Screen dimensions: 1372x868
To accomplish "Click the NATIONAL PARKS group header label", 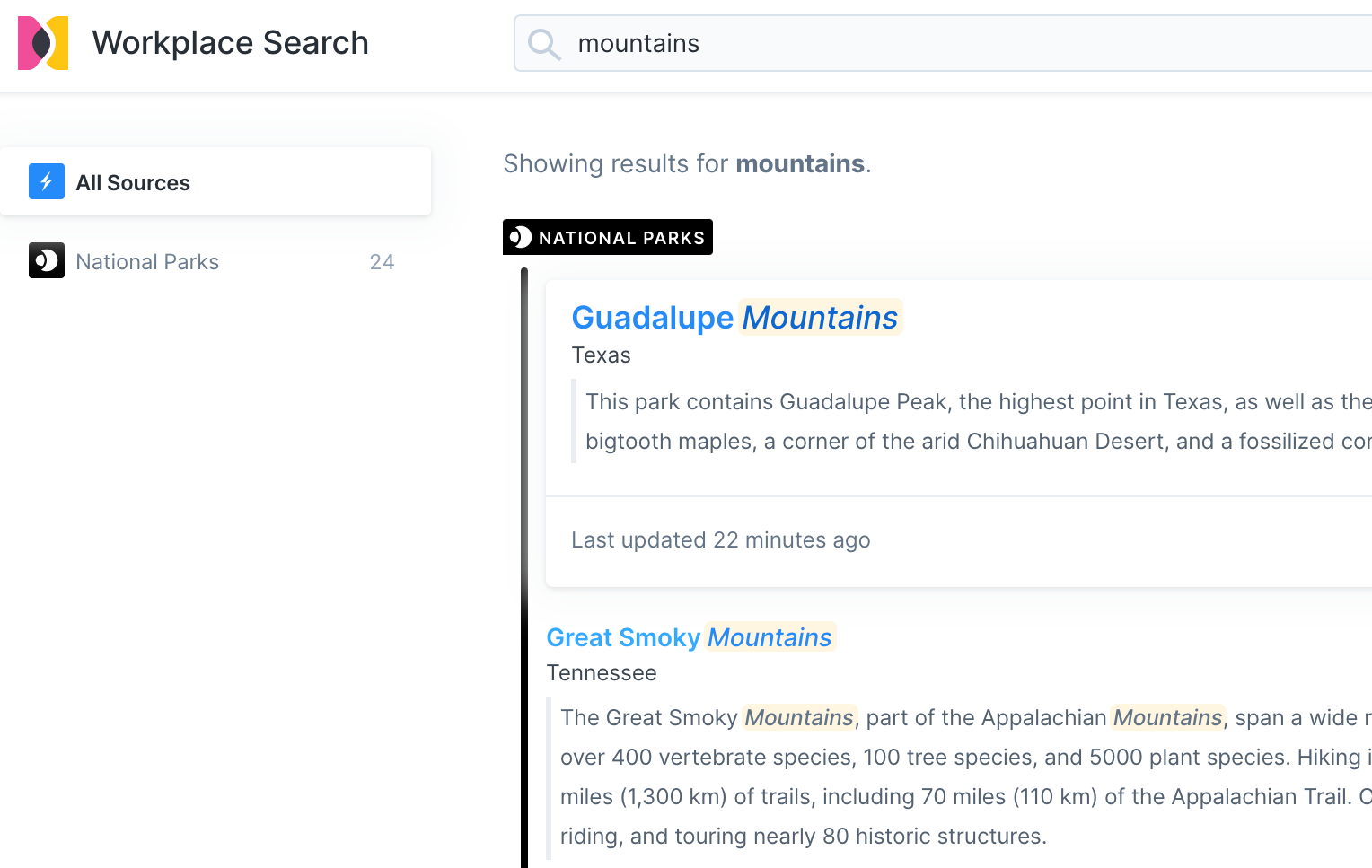I will click(x=621, y=238).
